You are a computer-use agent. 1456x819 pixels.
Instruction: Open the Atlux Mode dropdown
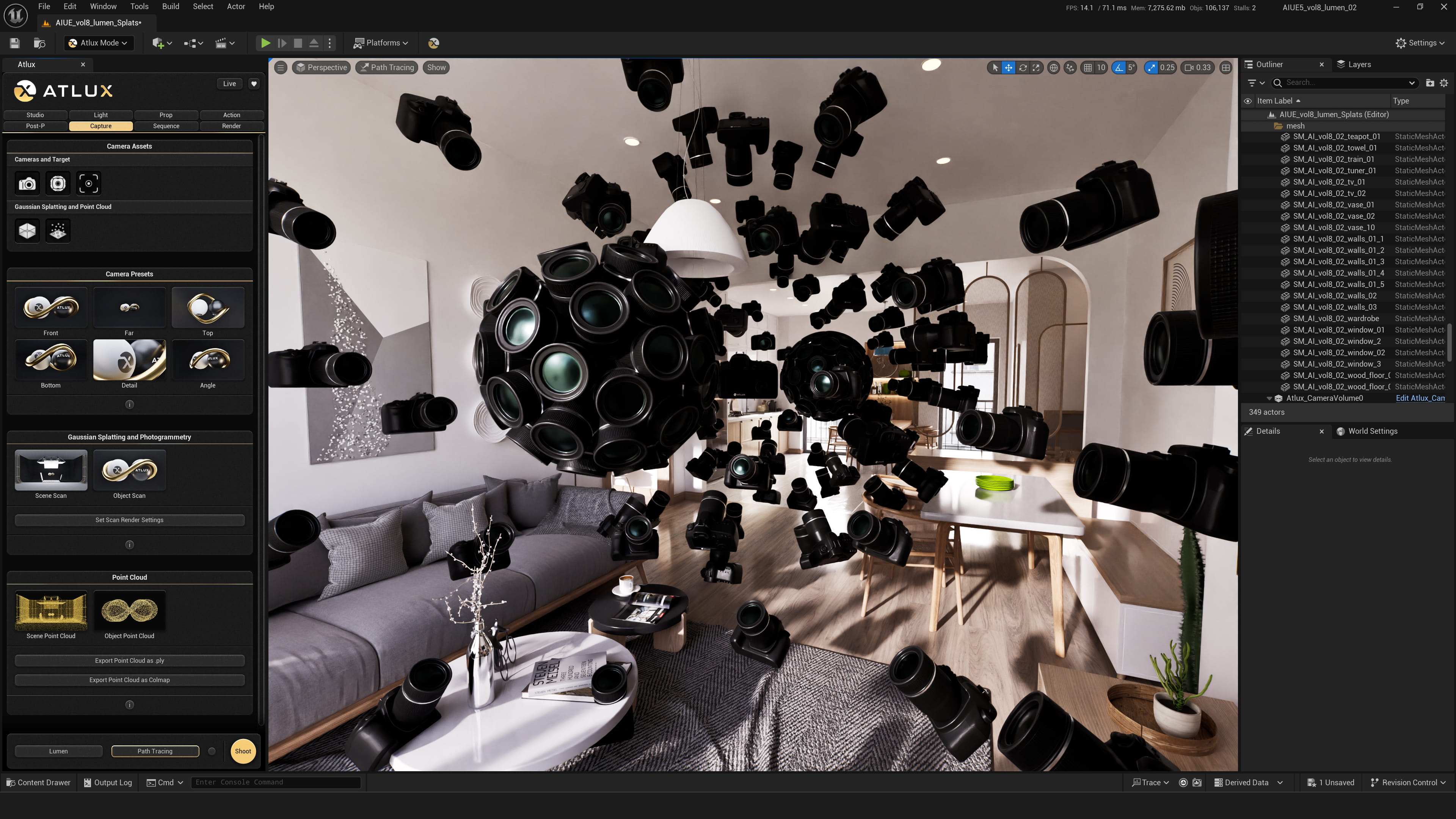pos(99,42)
